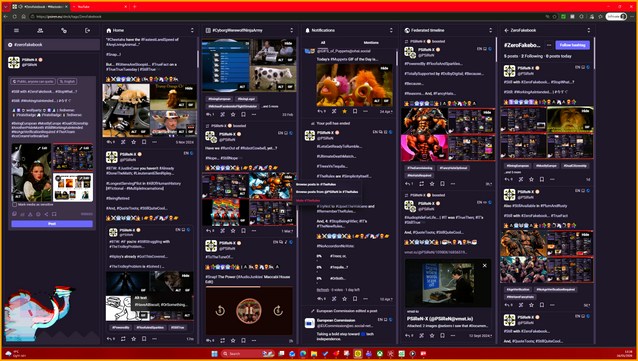Click the purple Post button
638x361 pixels.
click(x=52, y=224)
